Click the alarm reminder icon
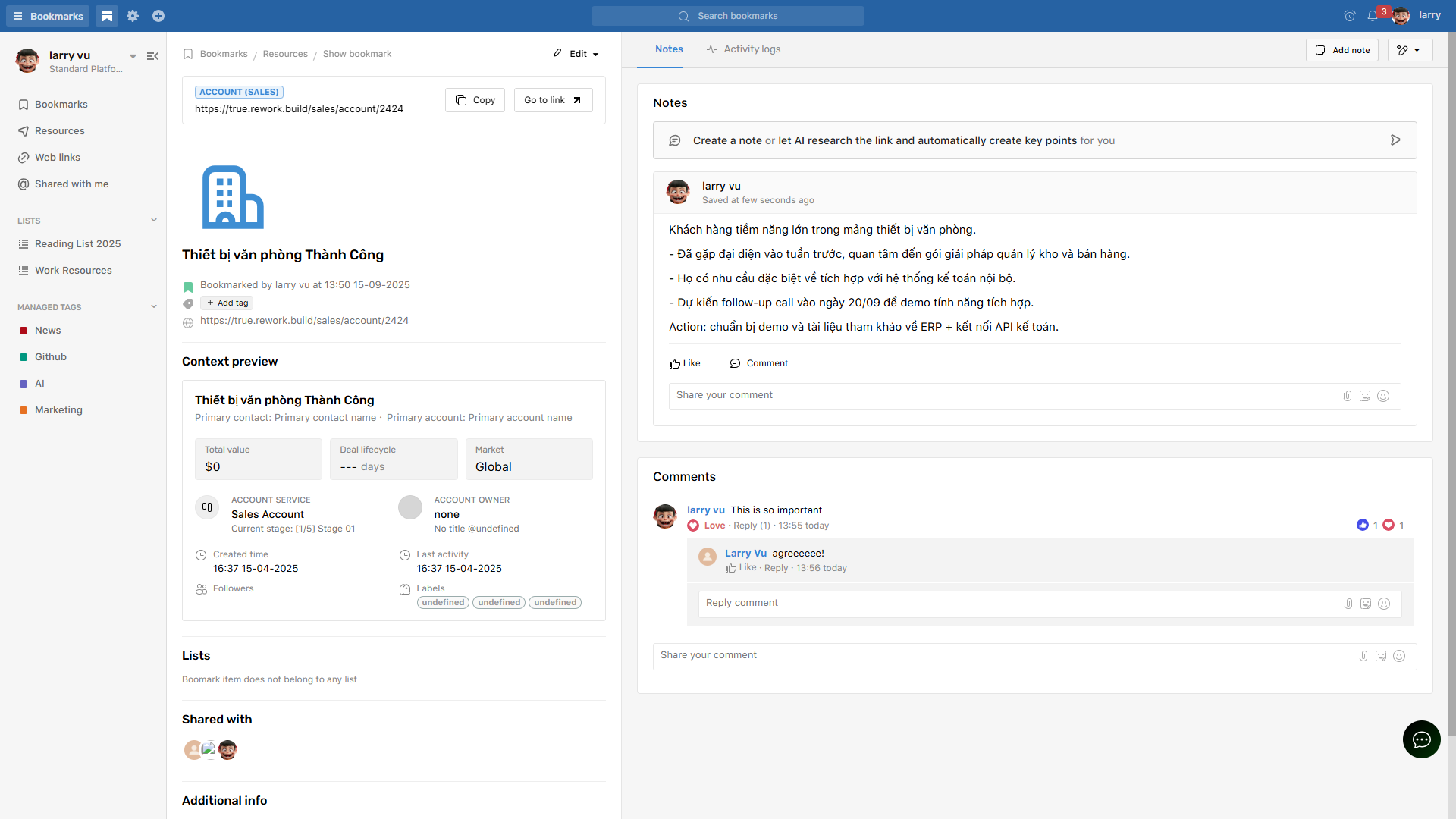1456x819 pixels. (x=1349, y=16)
